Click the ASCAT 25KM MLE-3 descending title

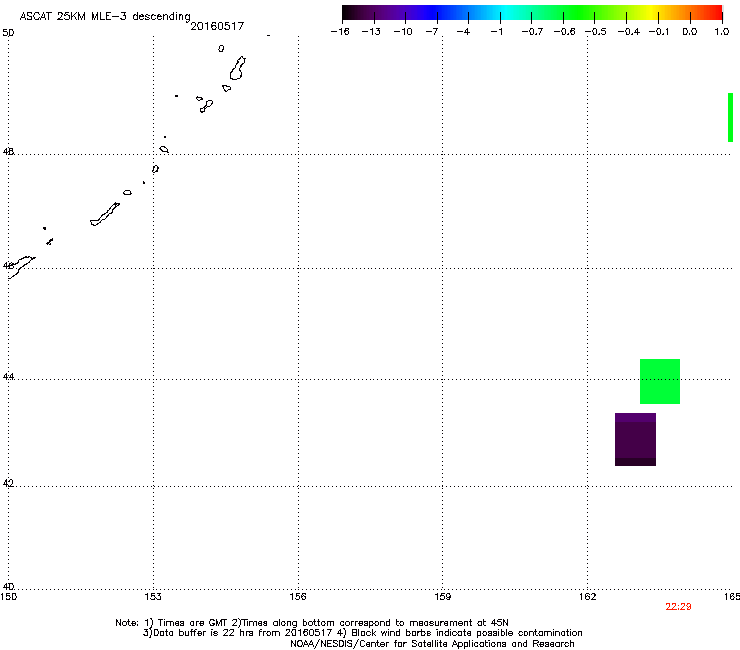pyautogui.click(x=105, y=17)
